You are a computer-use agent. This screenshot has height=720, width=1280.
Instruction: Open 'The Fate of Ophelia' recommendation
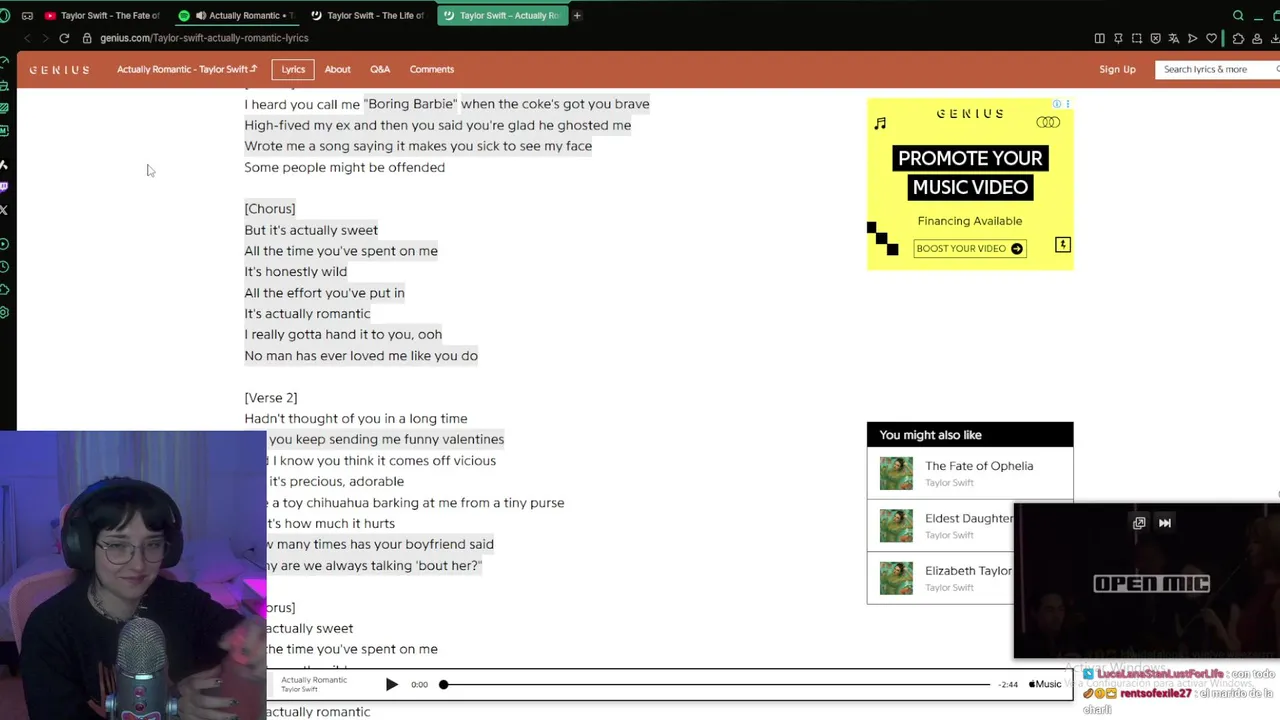click(979, 466)
